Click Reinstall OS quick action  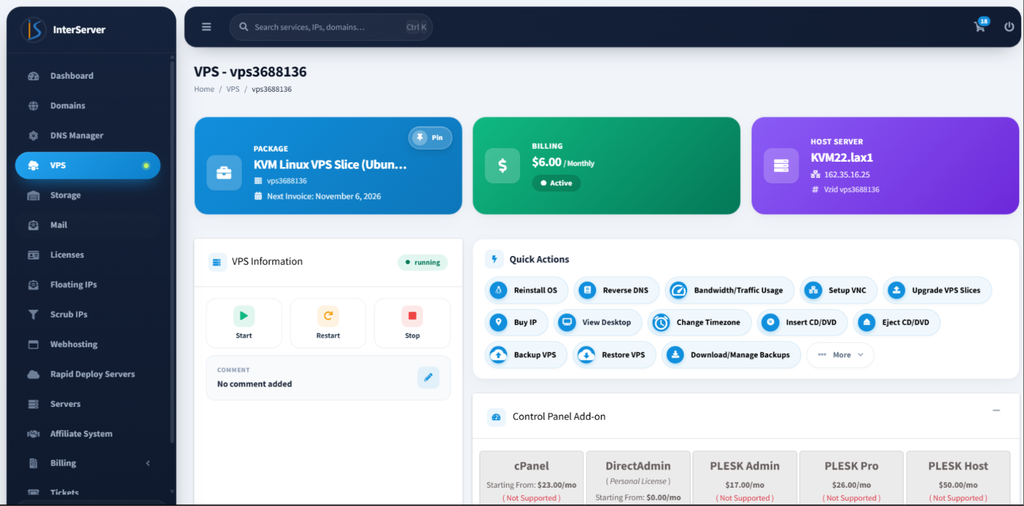(526, 290)
